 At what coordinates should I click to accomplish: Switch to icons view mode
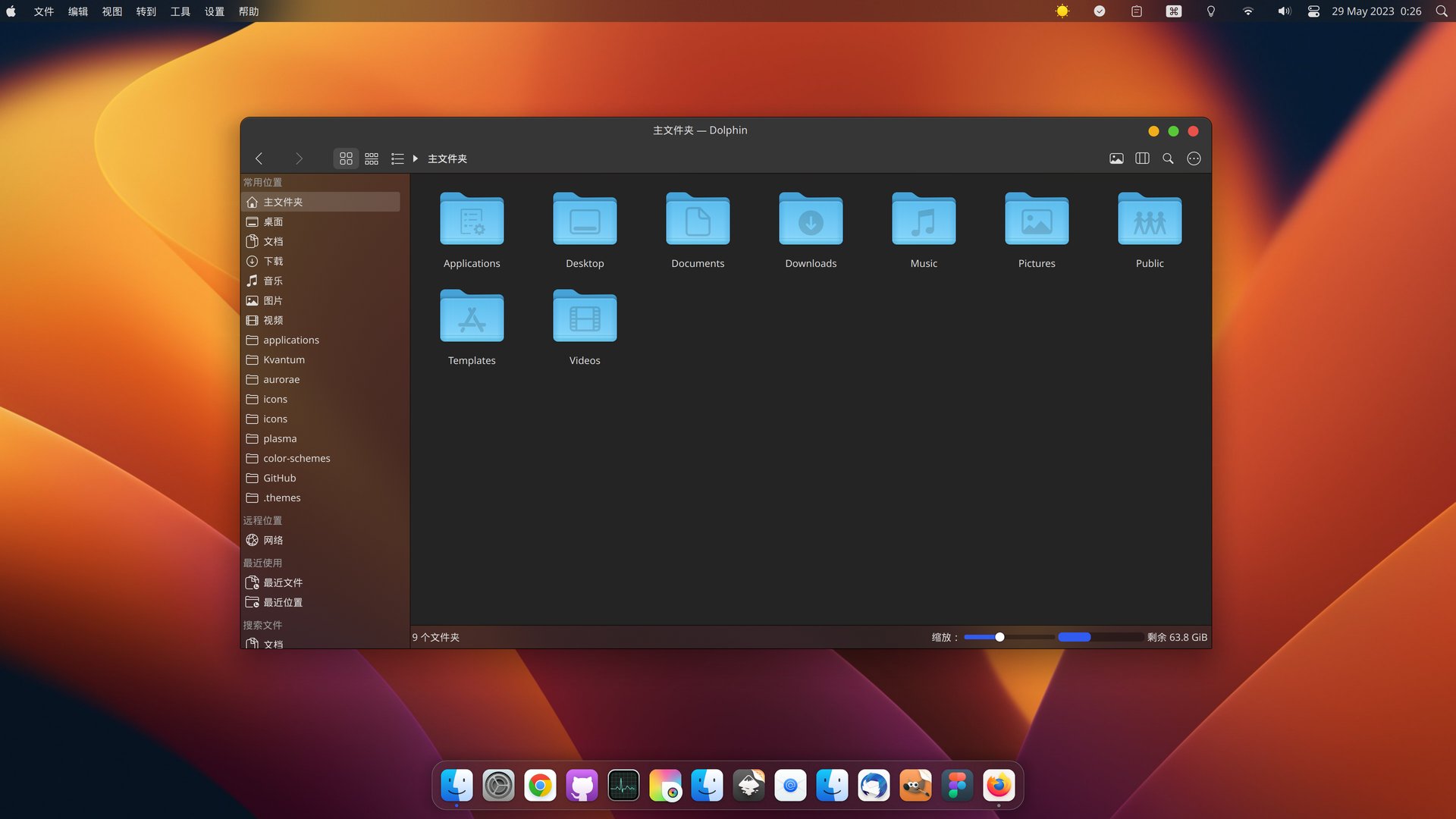[x=346, y=158]
